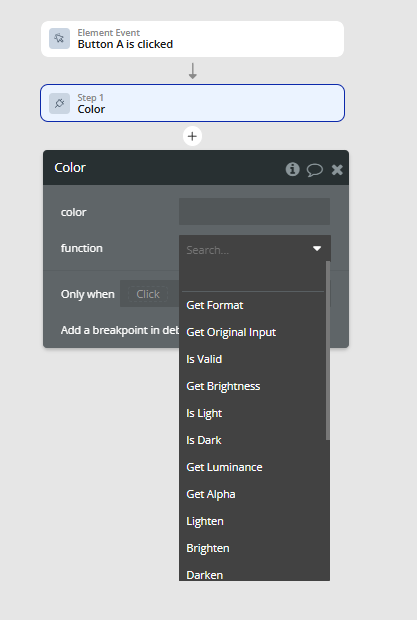Image resolution: width=417 pixels, height=620 pixels.
Task: Click the function dropdown list scrollbar
Action: tap(327, 350)
